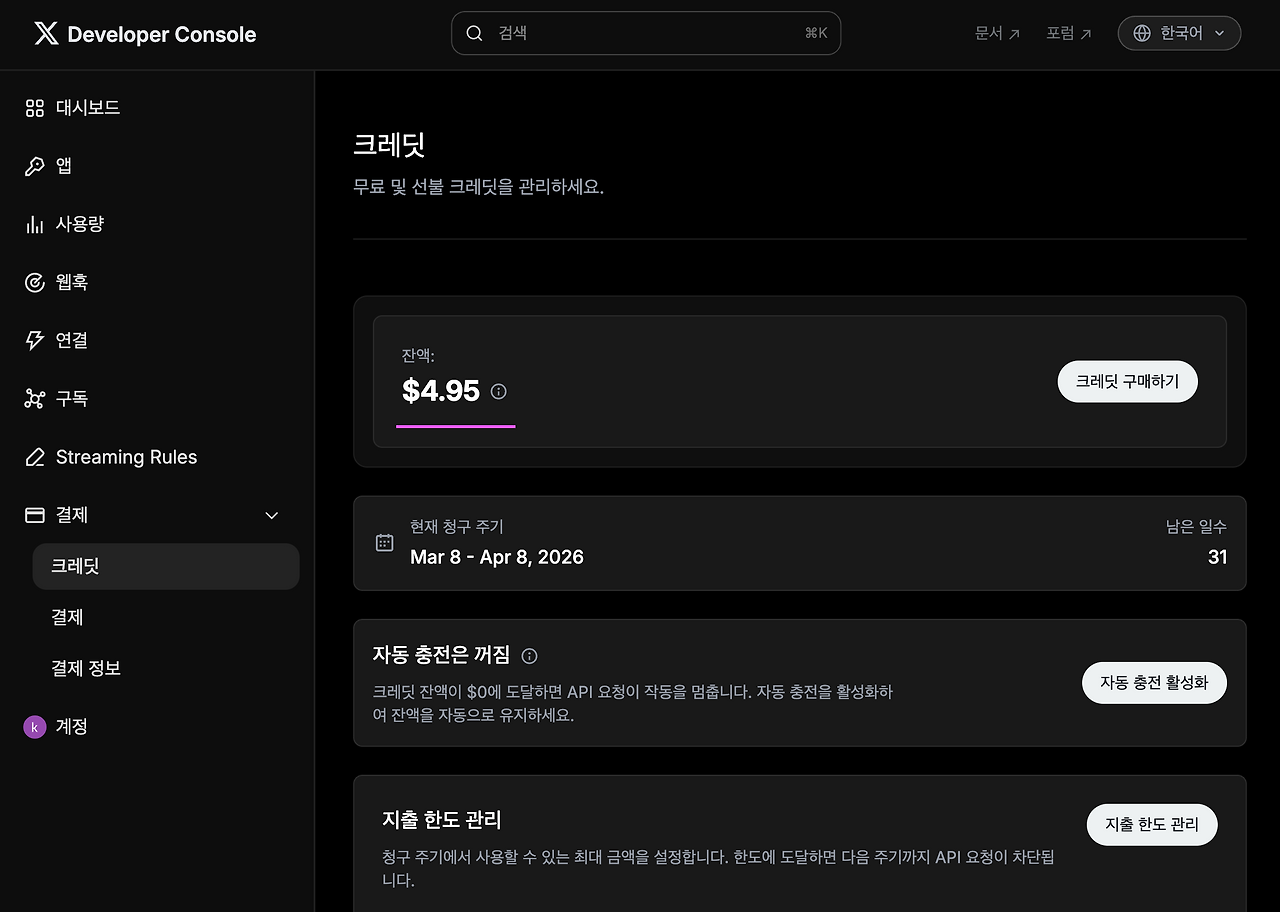This screenshot has width=1280, height=912.
Task: Click the info icon next to $4.95 balance
Action: coord(499,391)
